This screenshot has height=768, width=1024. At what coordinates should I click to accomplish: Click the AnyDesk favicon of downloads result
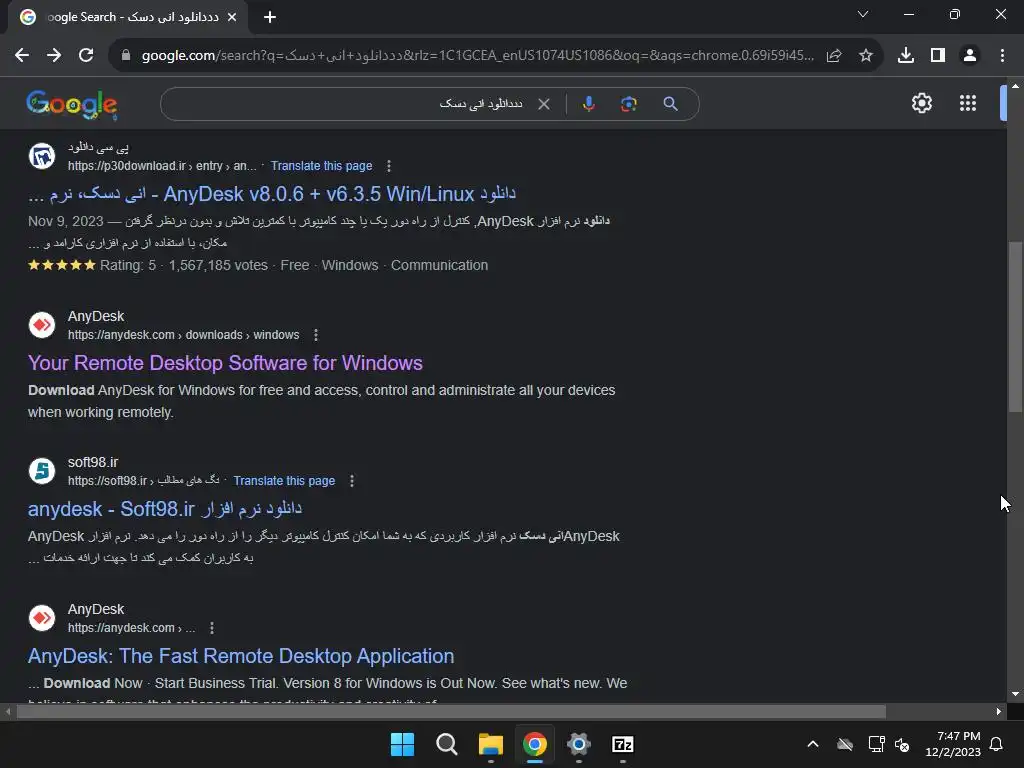pyautogui.click(x=42, y=325)
